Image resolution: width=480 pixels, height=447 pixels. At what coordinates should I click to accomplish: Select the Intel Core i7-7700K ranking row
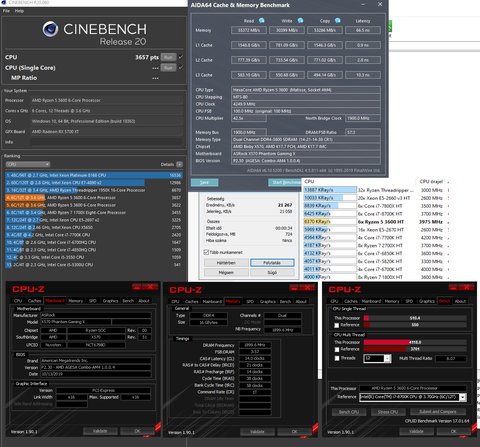94,235
